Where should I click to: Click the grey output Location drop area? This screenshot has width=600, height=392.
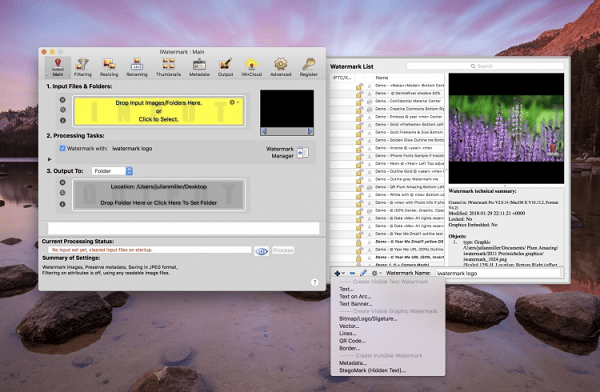pos(159,194)
